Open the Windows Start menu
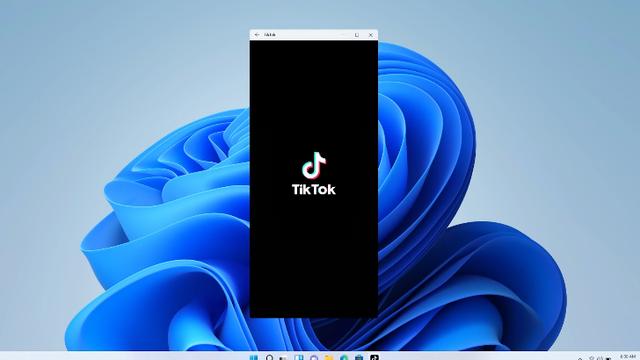 (253, 358)
